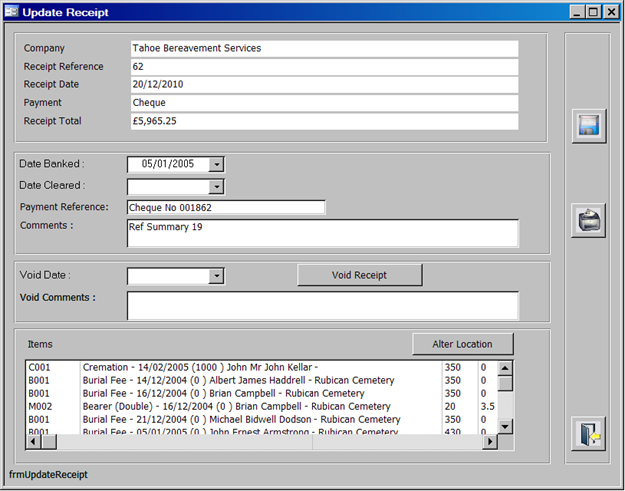
Task: Click items list scroll up arrow
Action: point(505,368)
